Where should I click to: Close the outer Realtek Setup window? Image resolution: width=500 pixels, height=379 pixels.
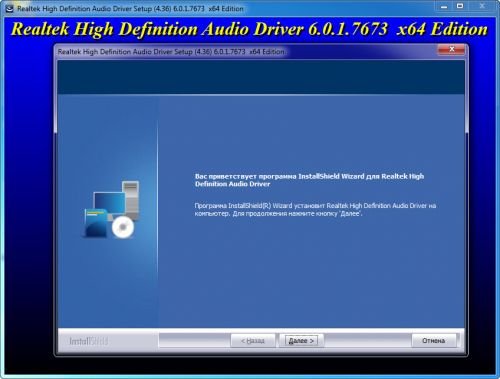tap(482, 6)
